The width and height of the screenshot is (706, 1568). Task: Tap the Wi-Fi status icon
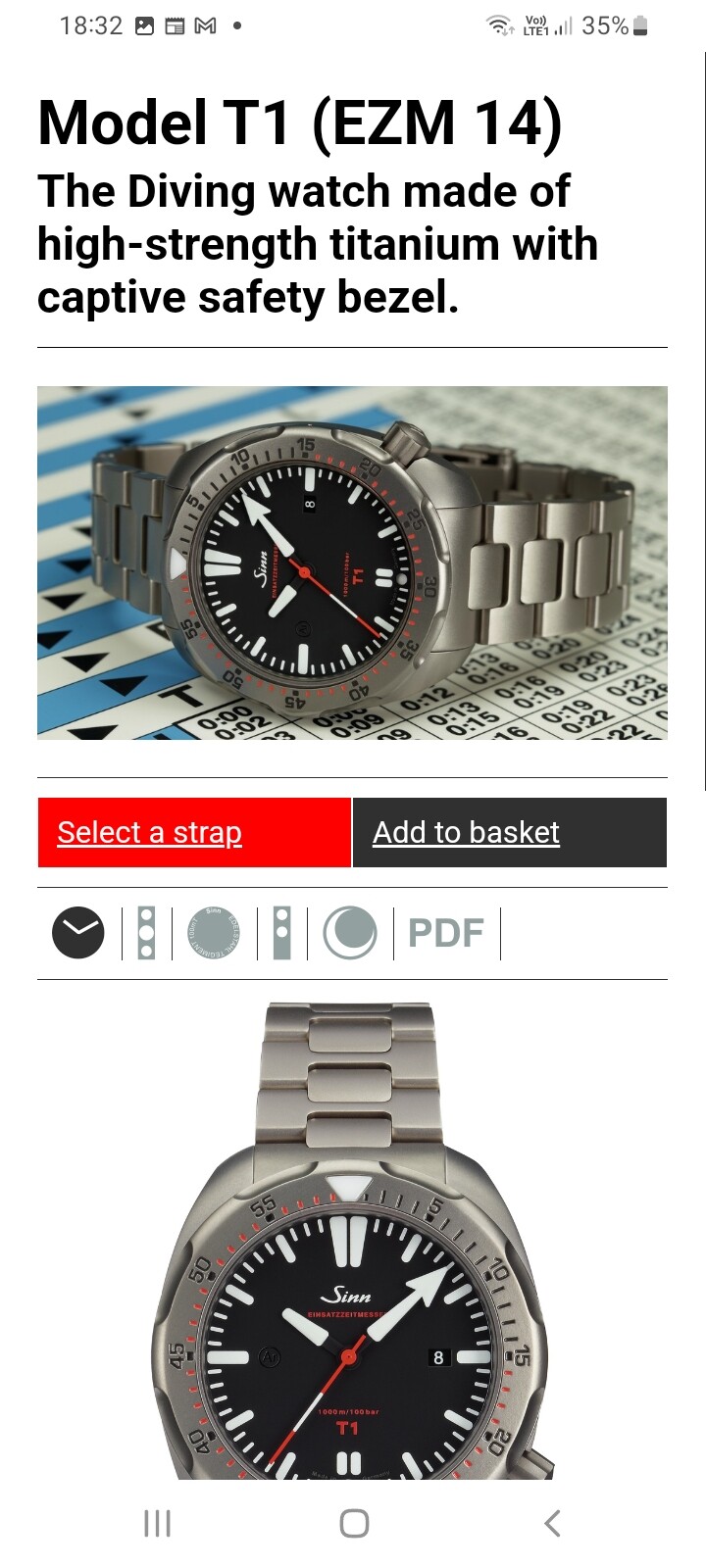(x=500, y=26)
